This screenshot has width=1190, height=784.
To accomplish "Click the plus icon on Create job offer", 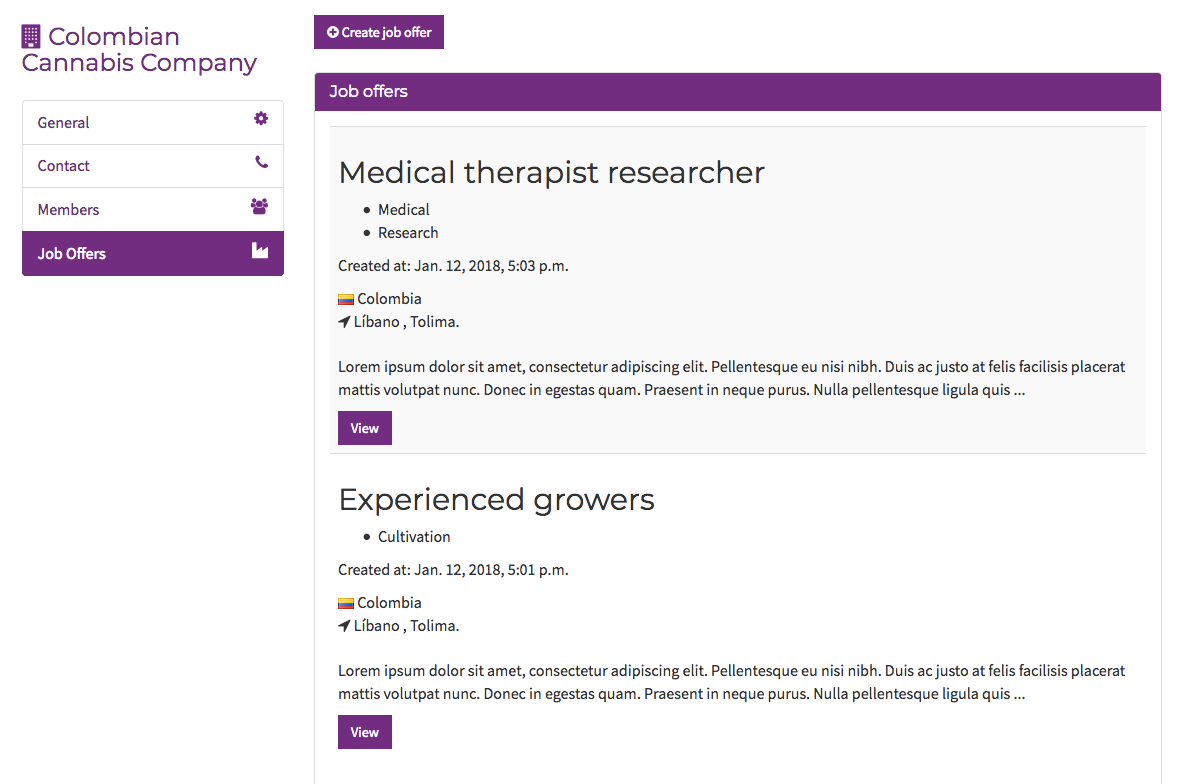I will click(x=333, y=32).
